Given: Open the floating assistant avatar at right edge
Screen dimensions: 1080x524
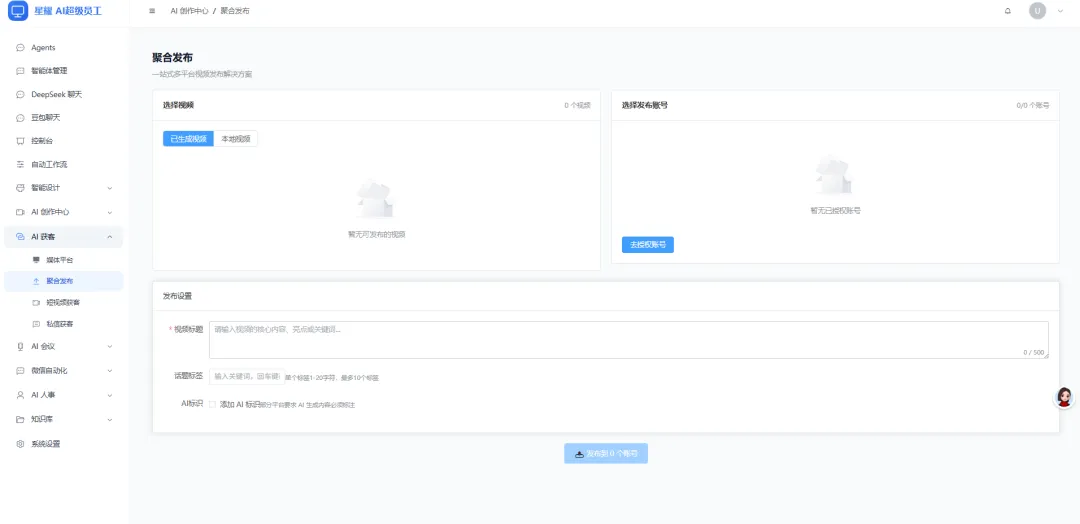Looking at the screenshot, I should pyautogui.click(x=1065, y=397).
